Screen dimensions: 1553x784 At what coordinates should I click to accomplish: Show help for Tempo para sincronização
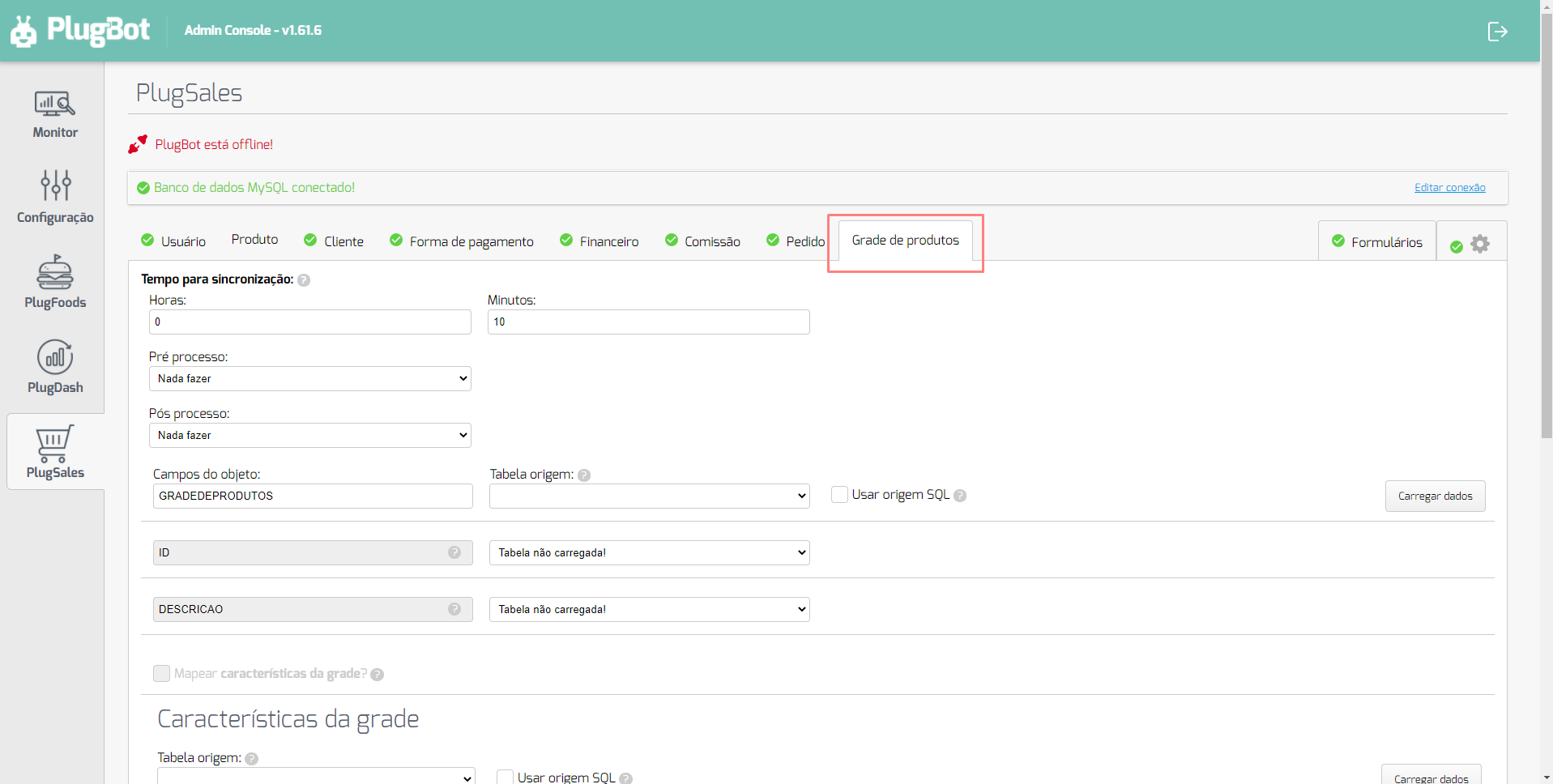[304, 280]
